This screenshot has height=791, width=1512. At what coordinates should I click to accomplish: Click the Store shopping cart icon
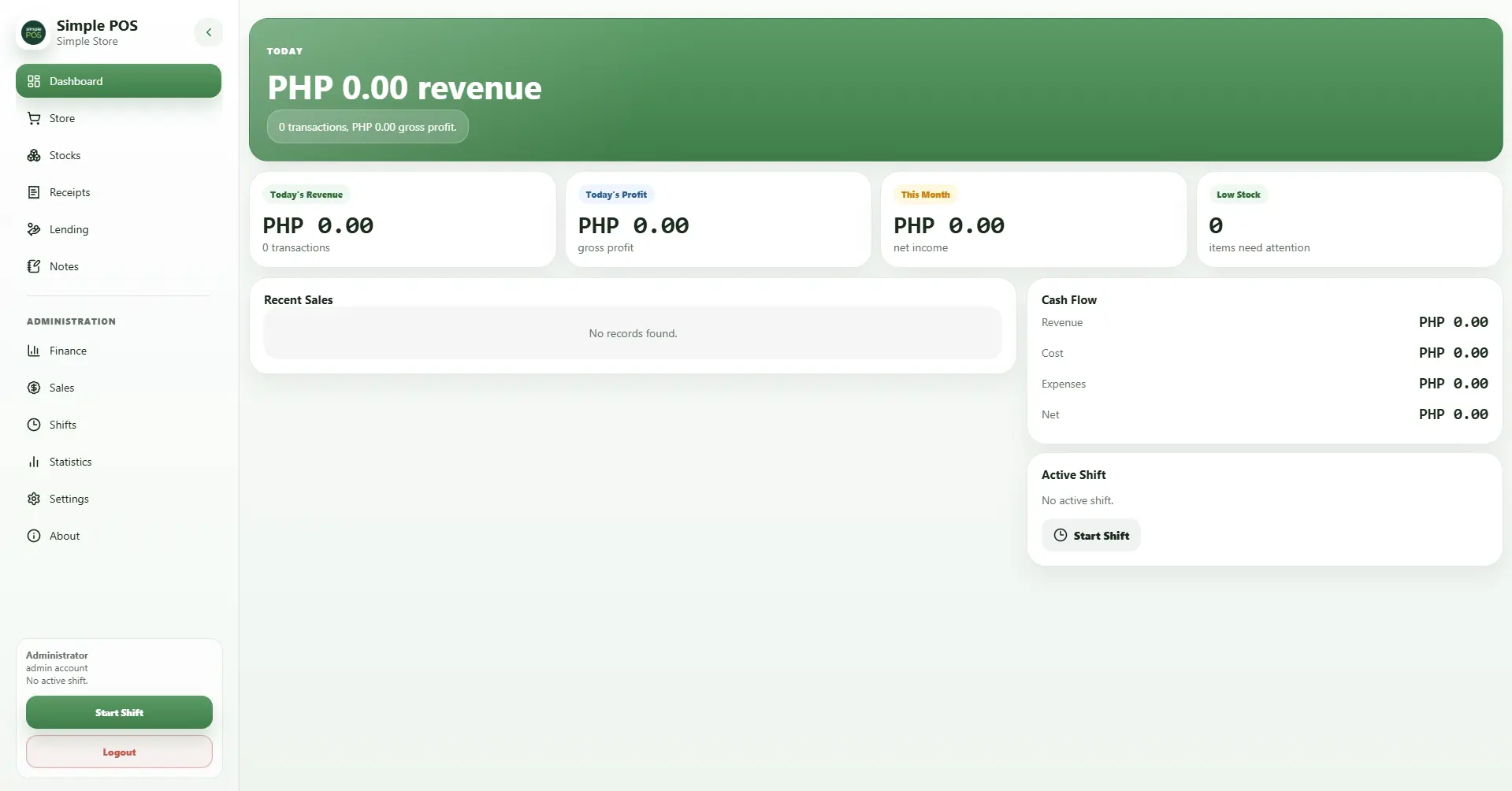(34, 118)
